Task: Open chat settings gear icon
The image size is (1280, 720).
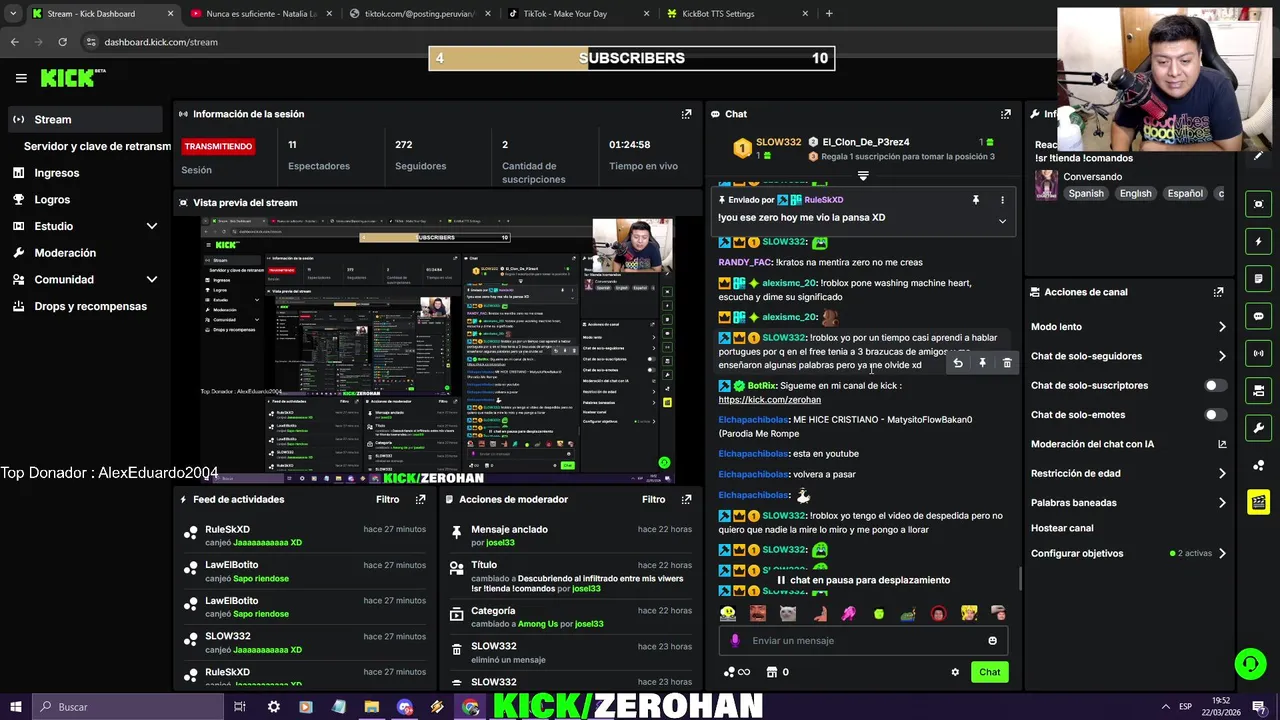Action: 955,672
